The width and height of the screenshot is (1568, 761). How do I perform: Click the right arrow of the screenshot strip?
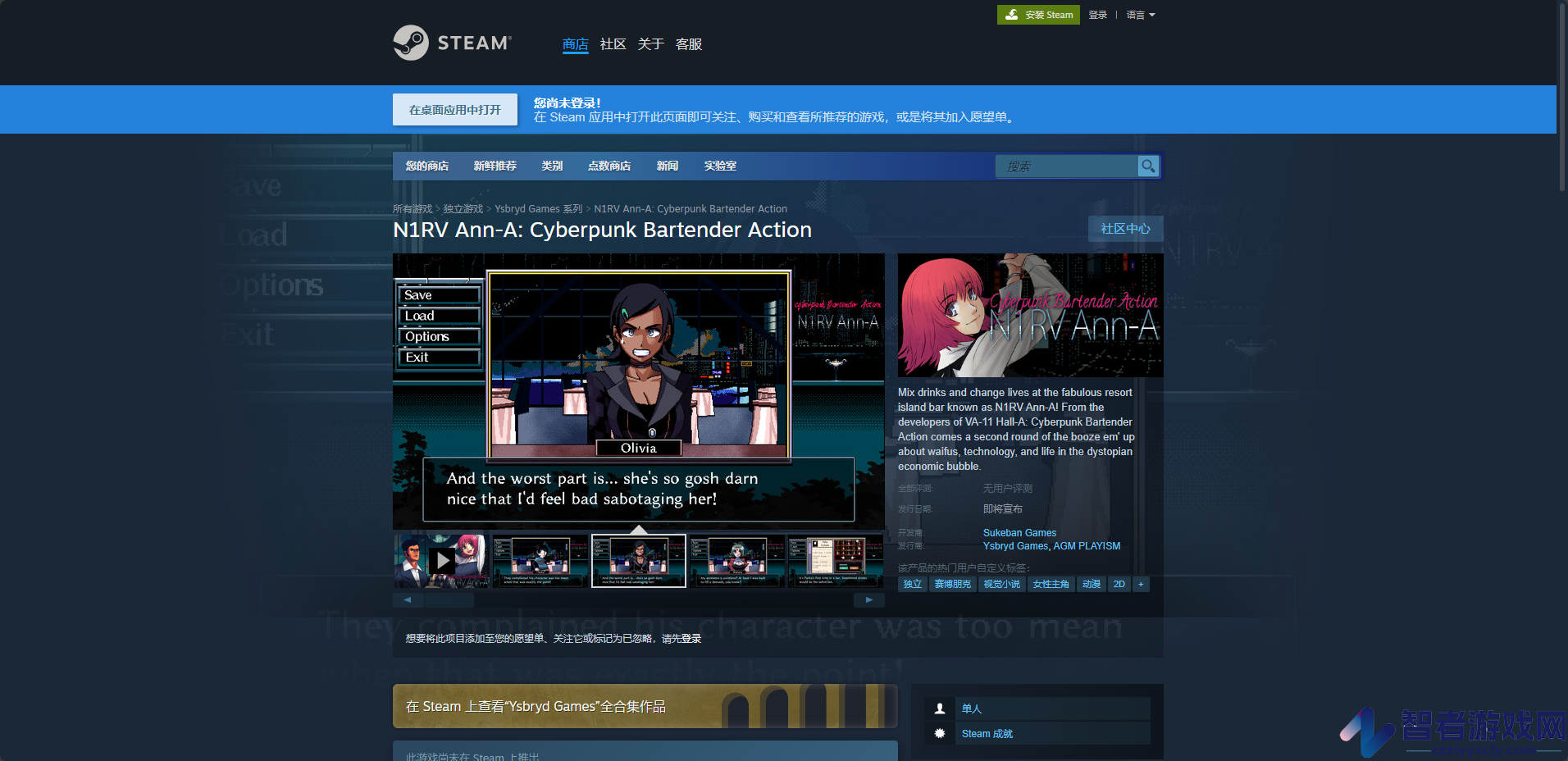click(x=869, y=600)
